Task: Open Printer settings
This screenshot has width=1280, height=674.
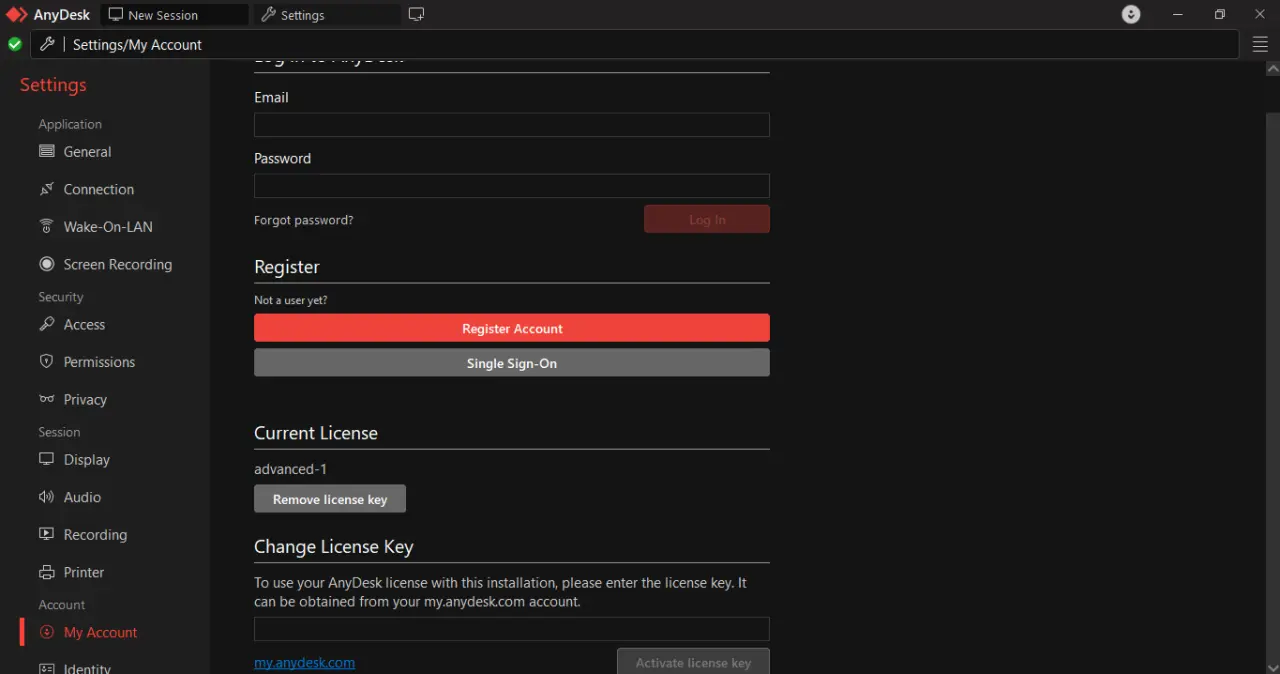Action: click(84, 572)
